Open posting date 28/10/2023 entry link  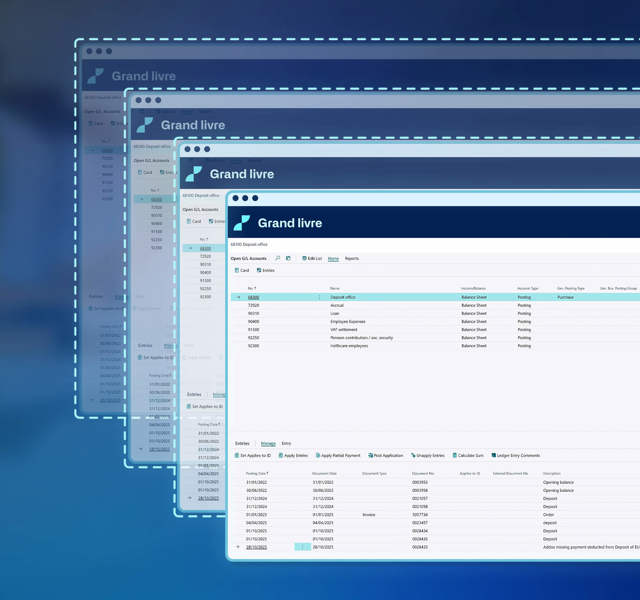256,547
